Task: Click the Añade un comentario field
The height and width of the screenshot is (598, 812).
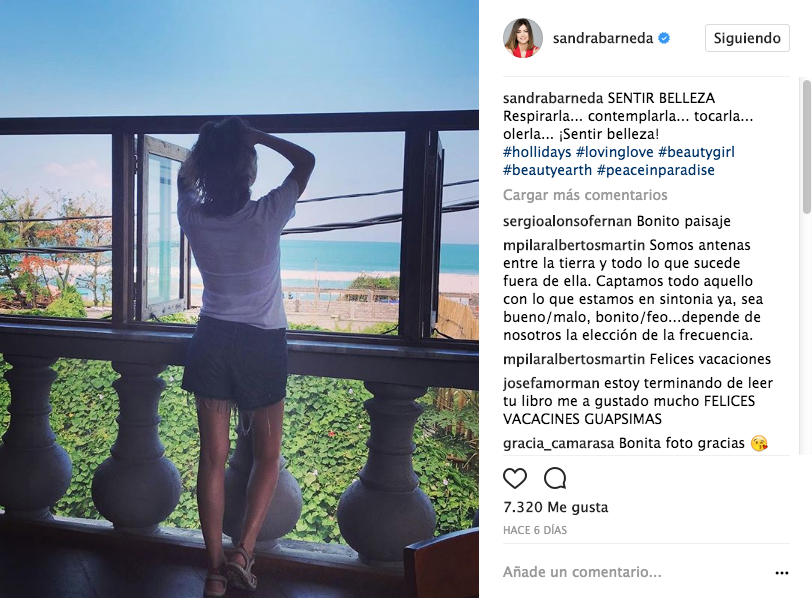Action: click(632, 572)
